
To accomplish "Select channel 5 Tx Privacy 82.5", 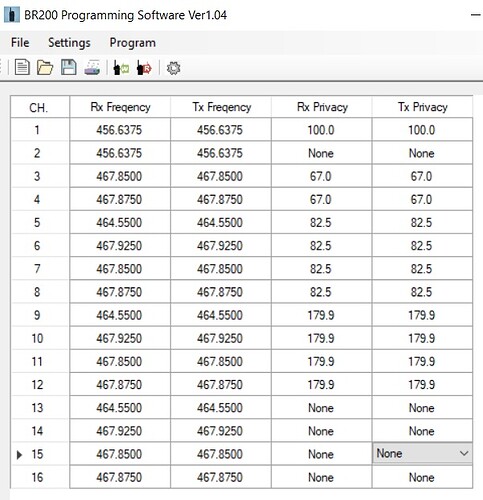I will click(x=422, y=222).
